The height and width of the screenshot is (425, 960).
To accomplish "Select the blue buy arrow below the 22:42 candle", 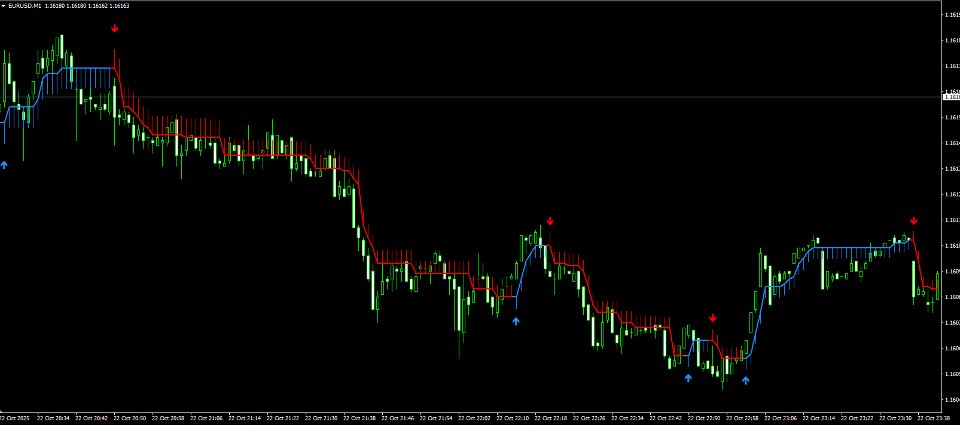I will (x=688, y=378).
